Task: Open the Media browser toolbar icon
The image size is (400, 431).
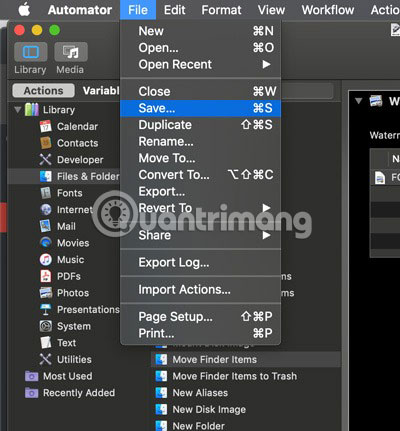Action: coord(71,52)
